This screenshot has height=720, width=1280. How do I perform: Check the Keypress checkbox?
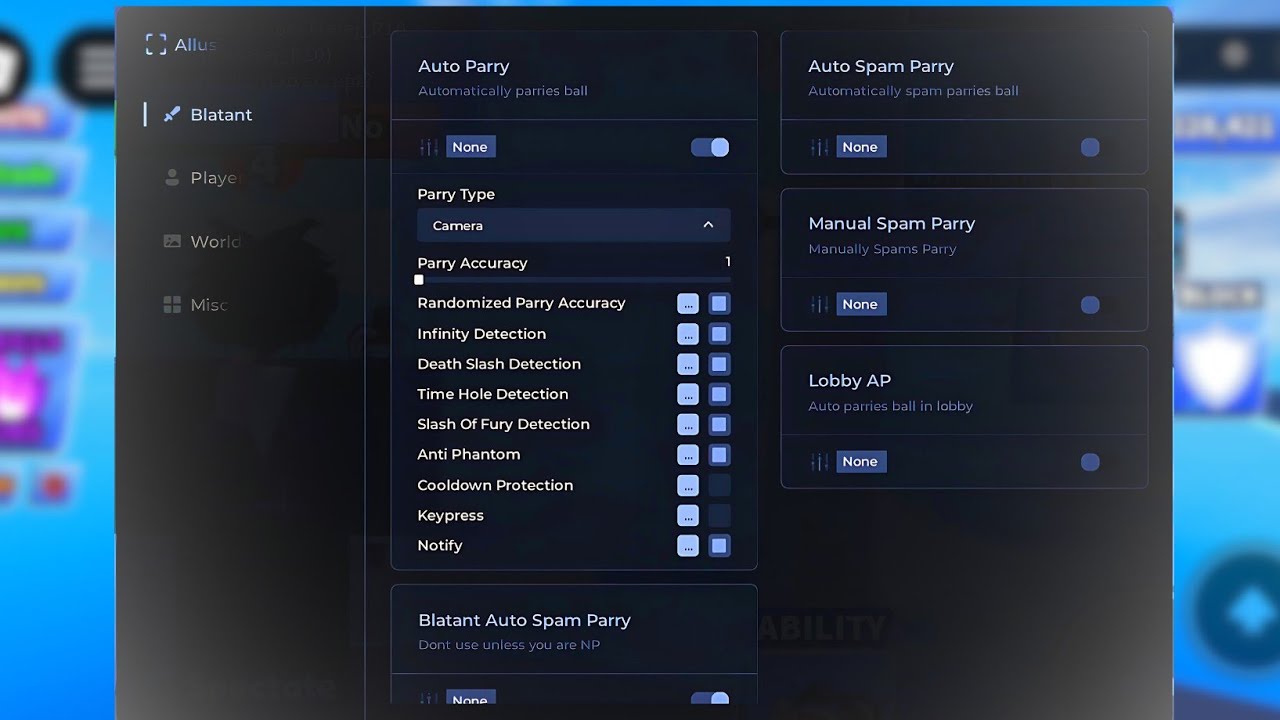719,515
